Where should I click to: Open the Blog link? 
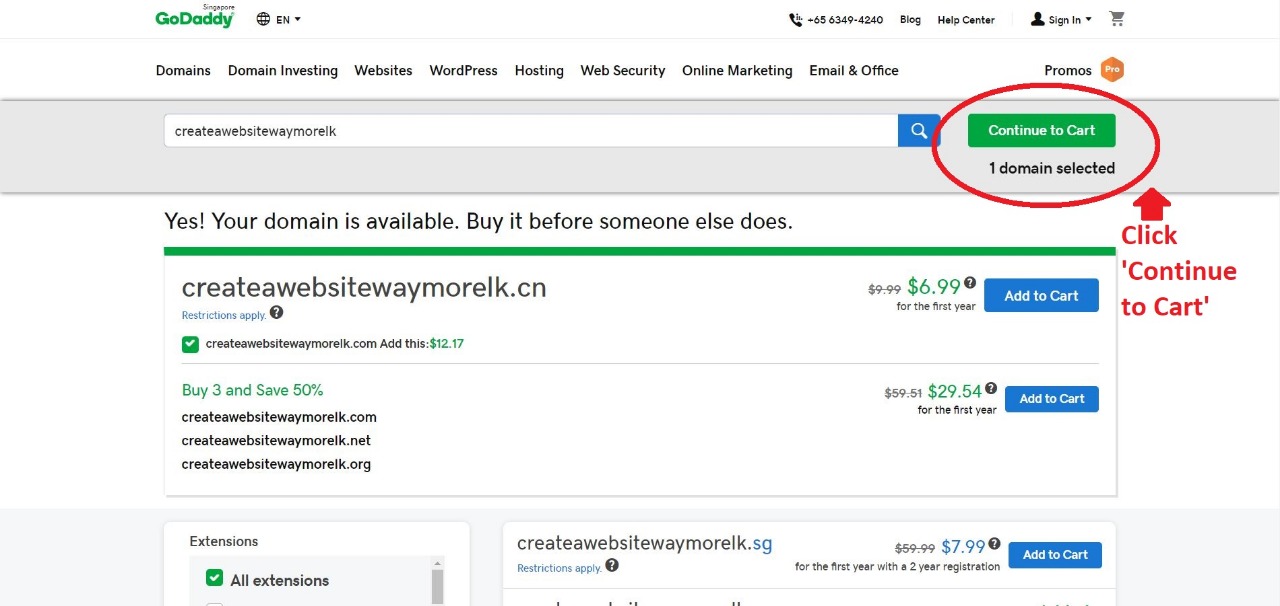[x=910, y=20]
